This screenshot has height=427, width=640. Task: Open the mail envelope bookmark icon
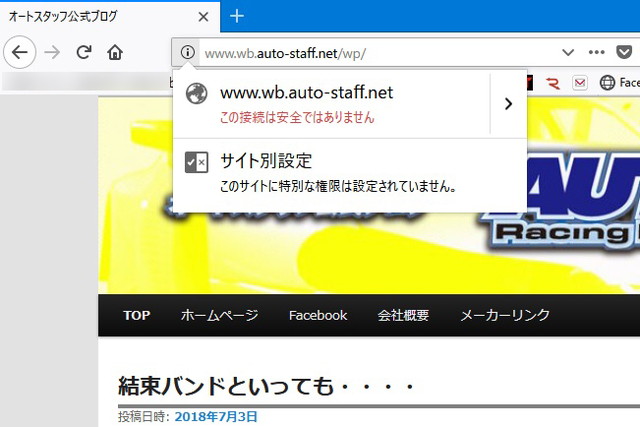[x=580, y=83]
